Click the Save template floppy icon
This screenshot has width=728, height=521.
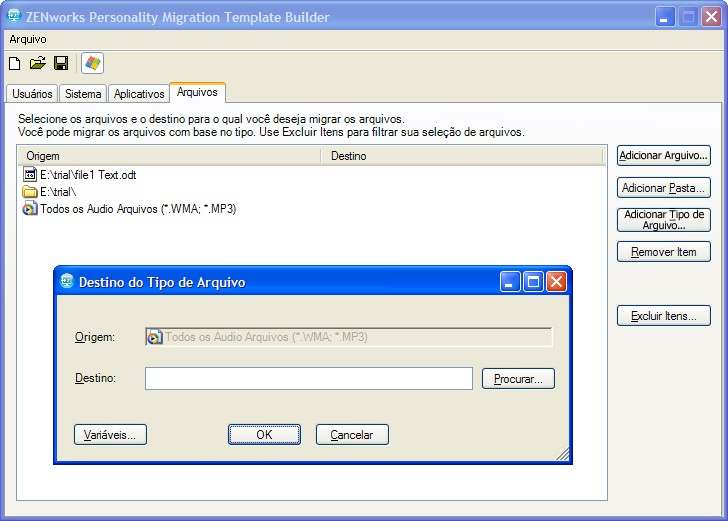click(61, 63)
